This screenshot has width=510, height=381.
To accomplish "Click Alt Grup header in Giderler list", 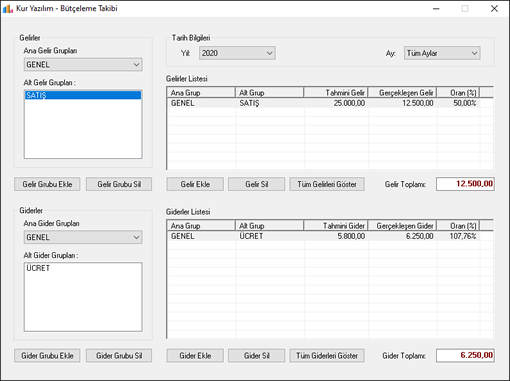I will click(269, 226).
